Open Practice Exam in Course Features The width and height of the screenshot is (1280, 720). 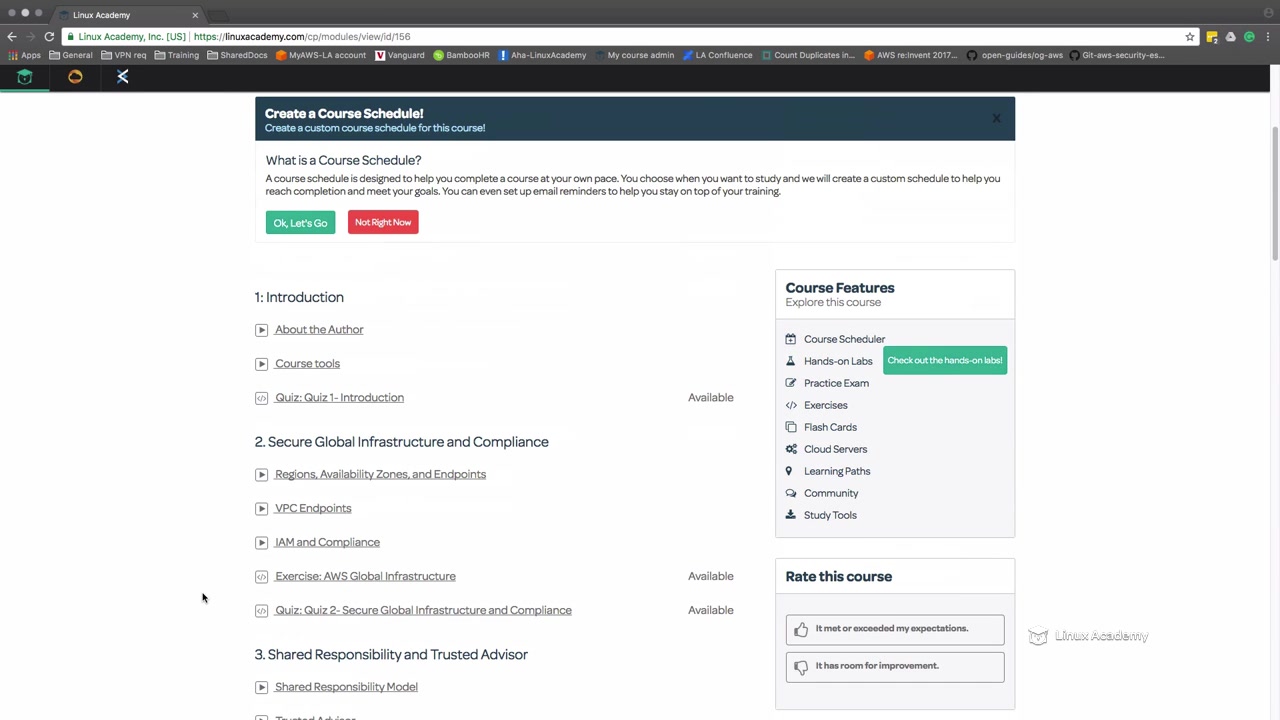coord(836,383)
